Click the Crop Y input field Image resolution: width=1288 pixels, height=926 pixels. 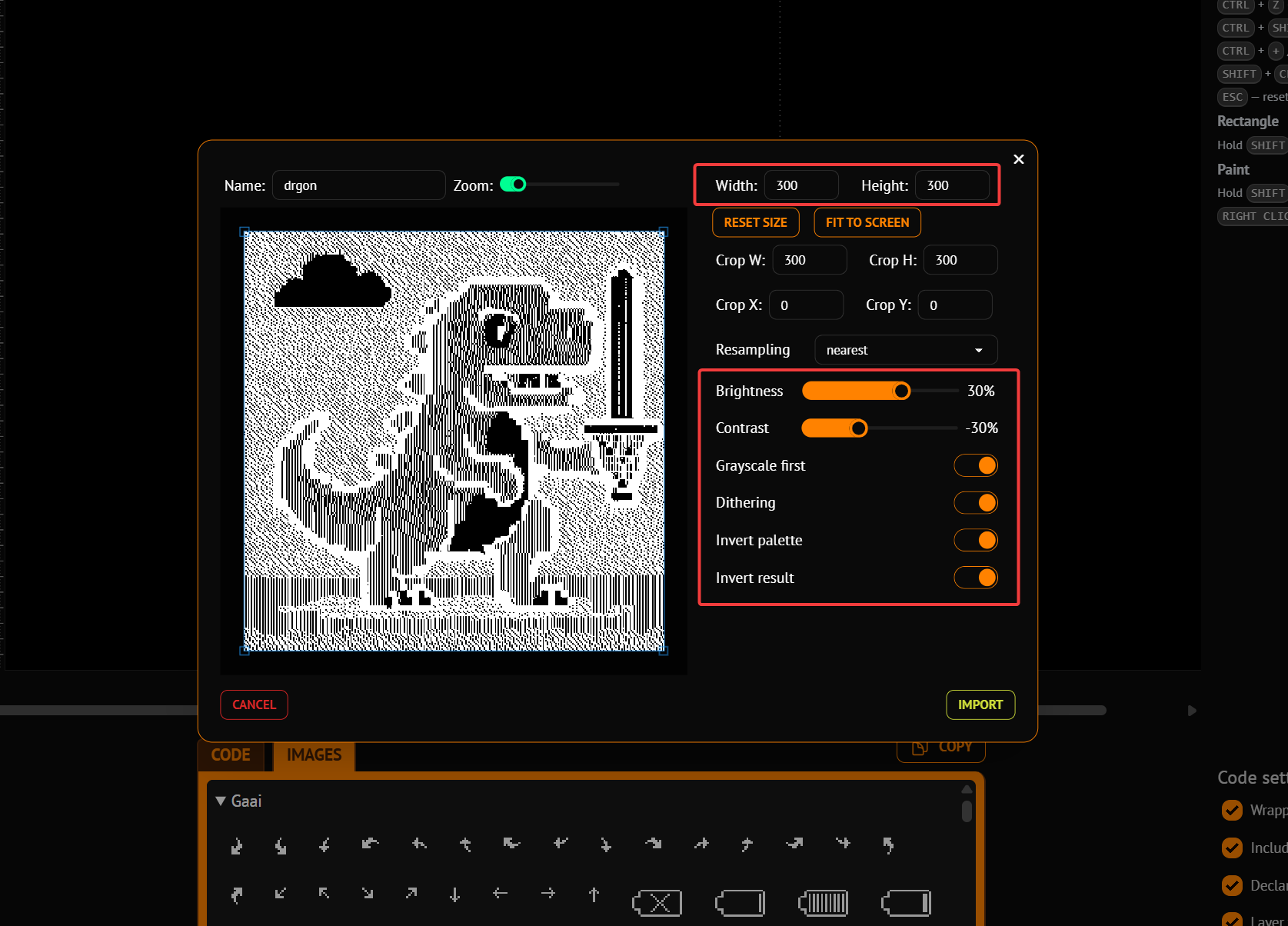(x=955, y=305)
